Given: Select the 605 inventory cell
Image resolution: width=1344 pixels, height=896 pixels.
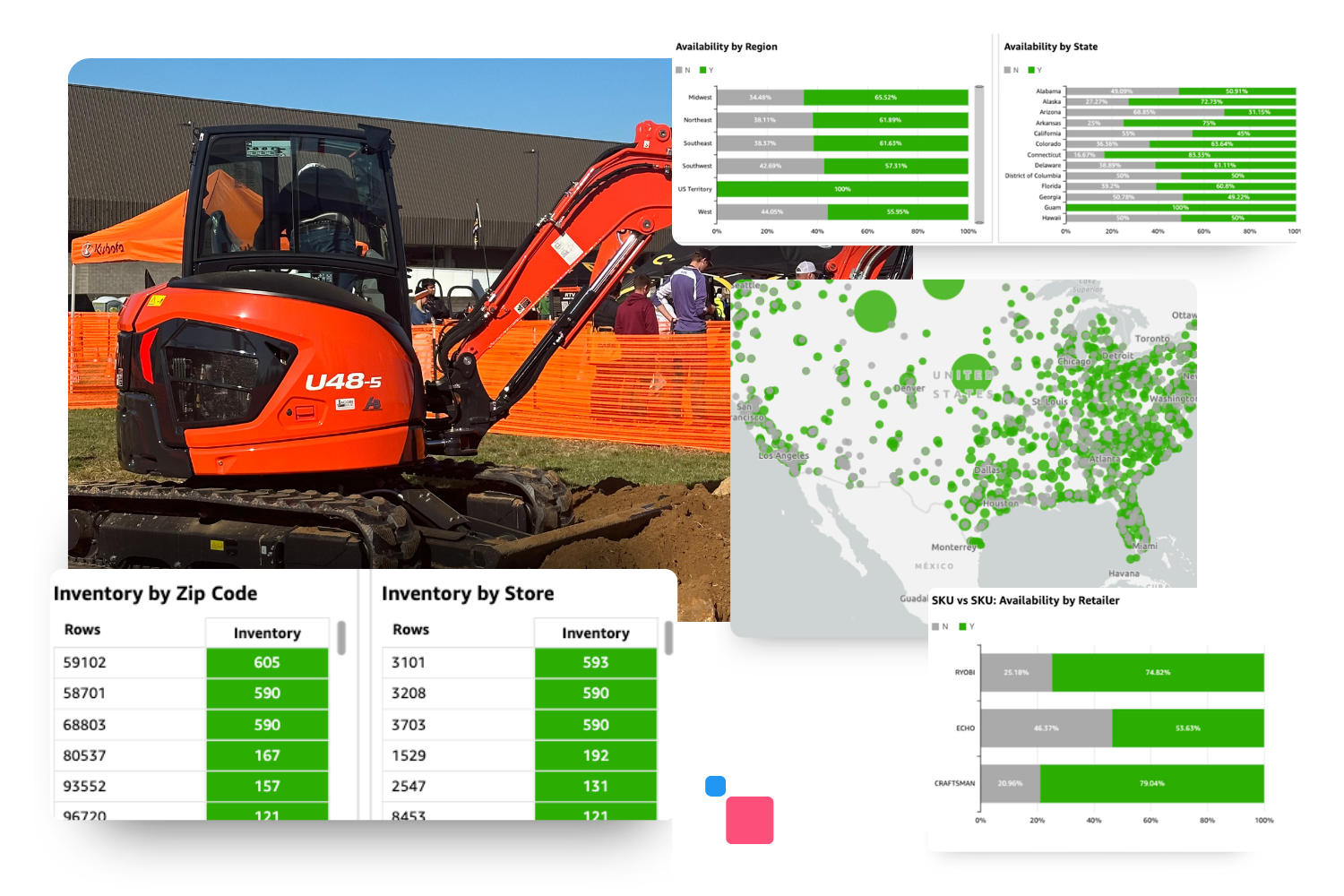Looking at the screenshot, I should pyautogui.click(x=267, y=662).
